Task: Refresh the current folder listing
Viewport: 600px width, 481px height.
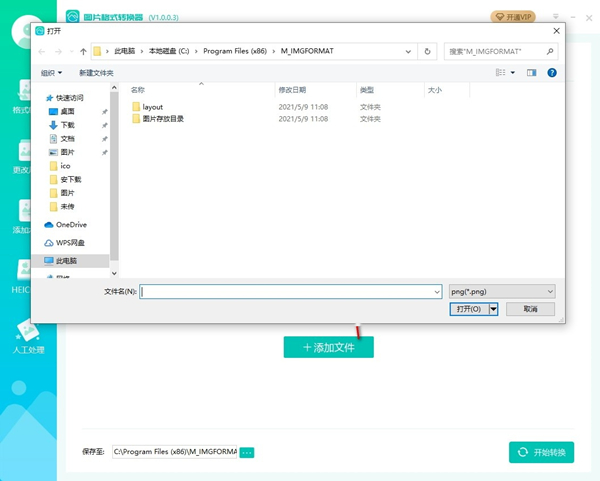Action: click(428, 51)
